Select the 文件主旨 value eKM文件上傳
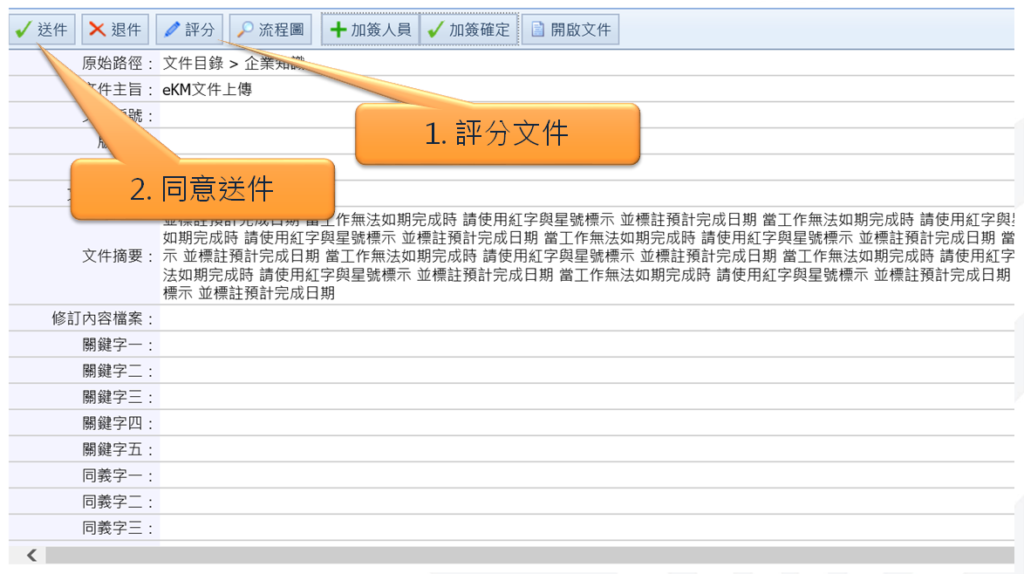 (207, 89)
